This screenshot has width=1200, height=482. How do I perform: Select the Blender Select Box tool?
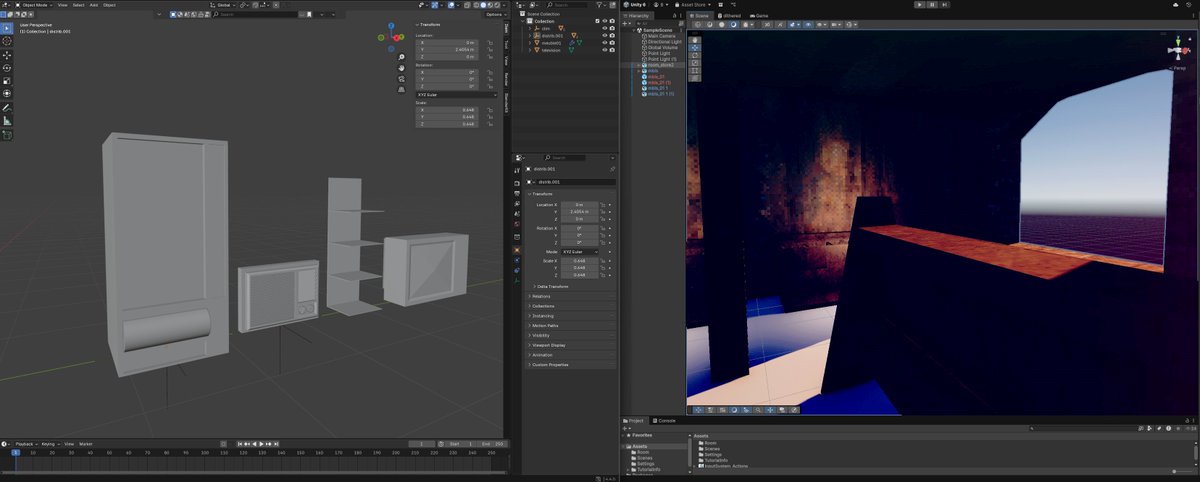coord(6,29)
